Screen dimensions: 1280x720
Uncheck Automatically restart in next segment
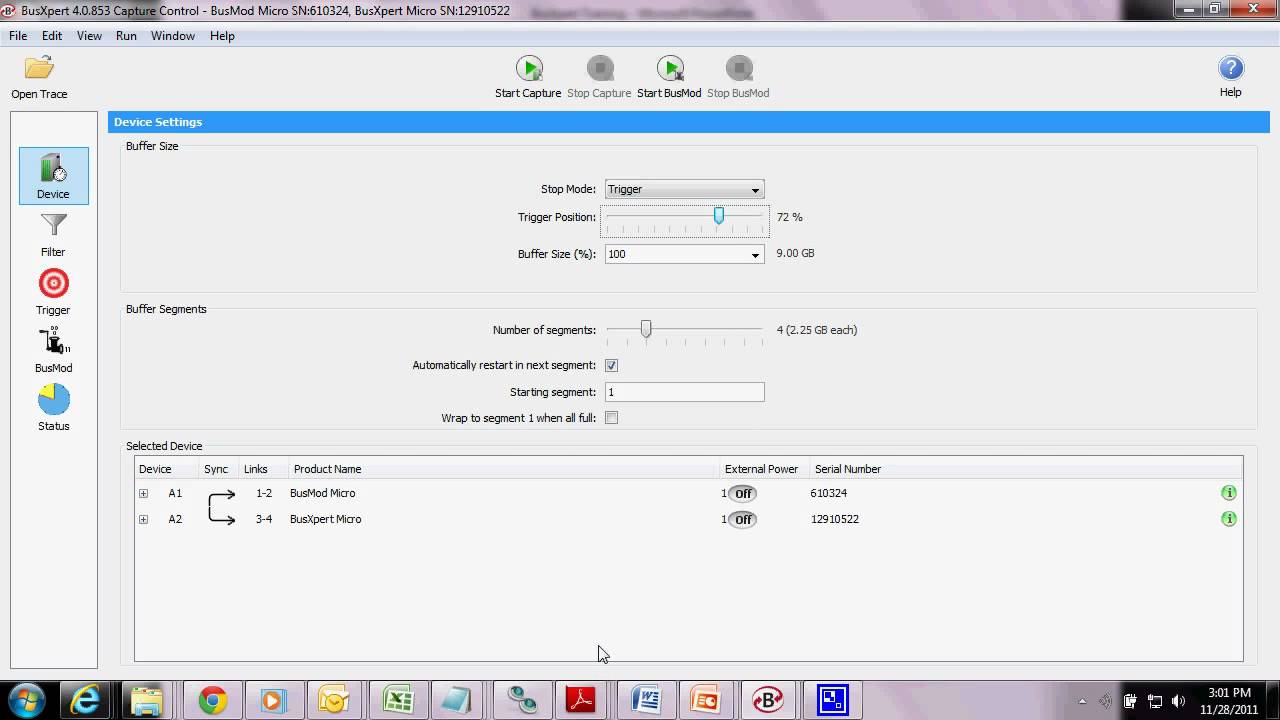coord(611,366)
